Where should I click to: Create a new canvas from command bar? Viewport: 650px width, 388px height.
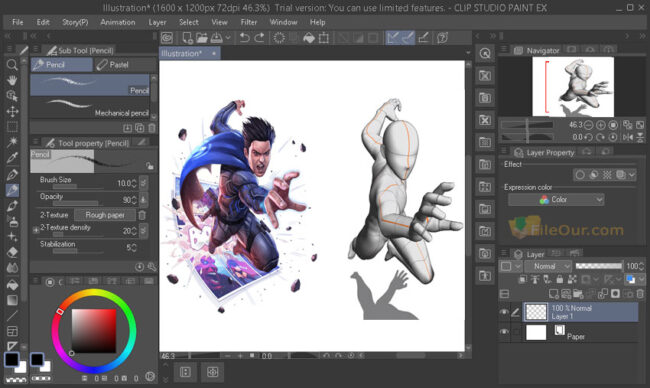click(x=187, y=38)
